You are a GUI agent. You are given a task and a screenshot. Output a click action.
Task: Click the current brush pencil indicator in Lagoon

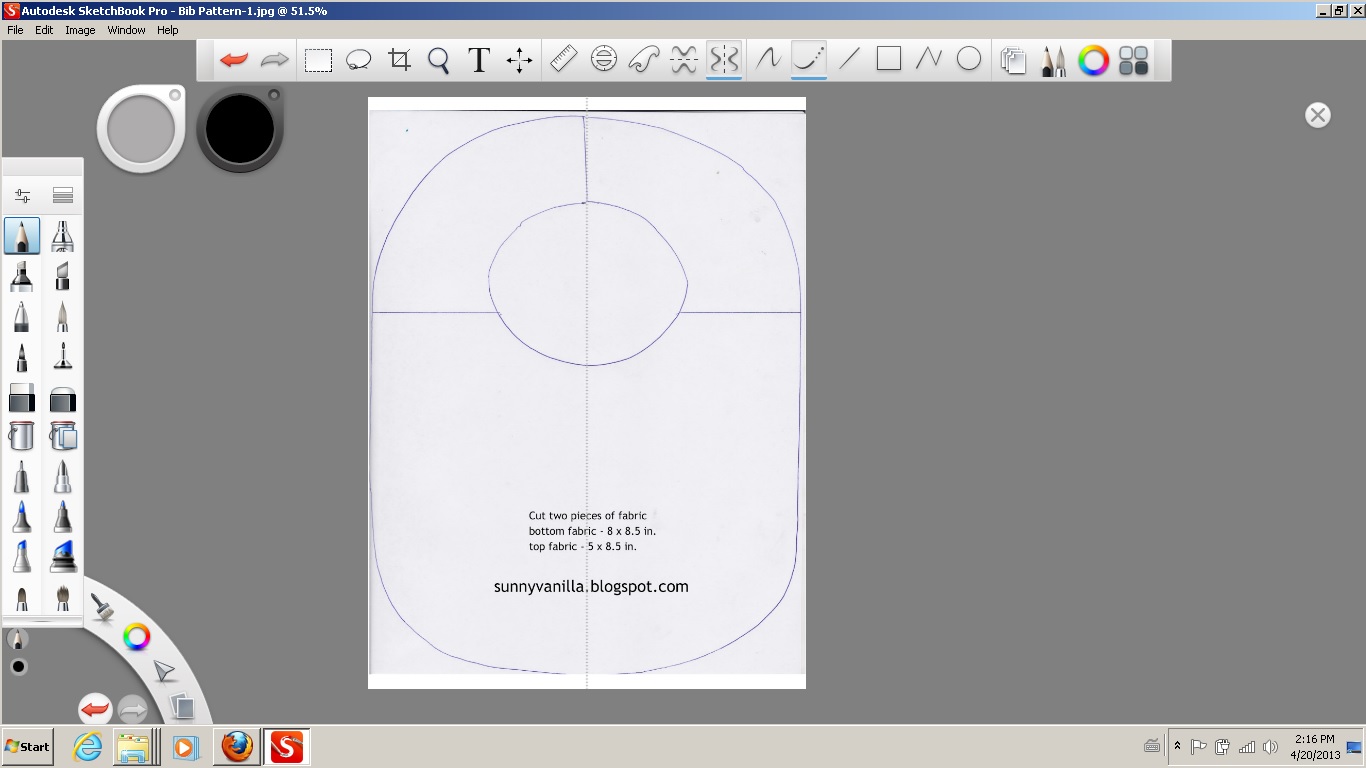pyautogui.click(x=17, y=639)
